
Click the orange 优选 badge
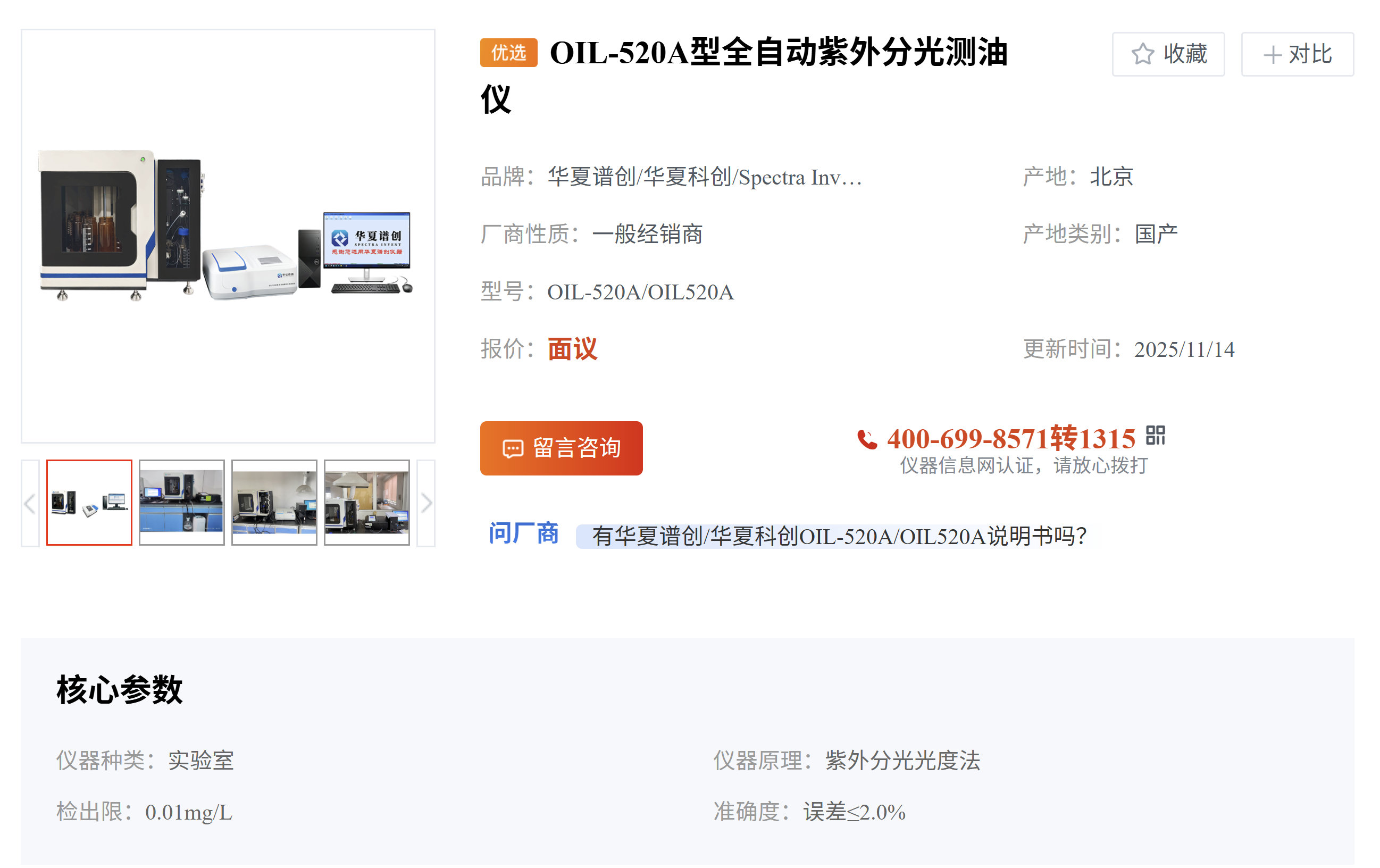pyautogui.click(x=508, y=53)
